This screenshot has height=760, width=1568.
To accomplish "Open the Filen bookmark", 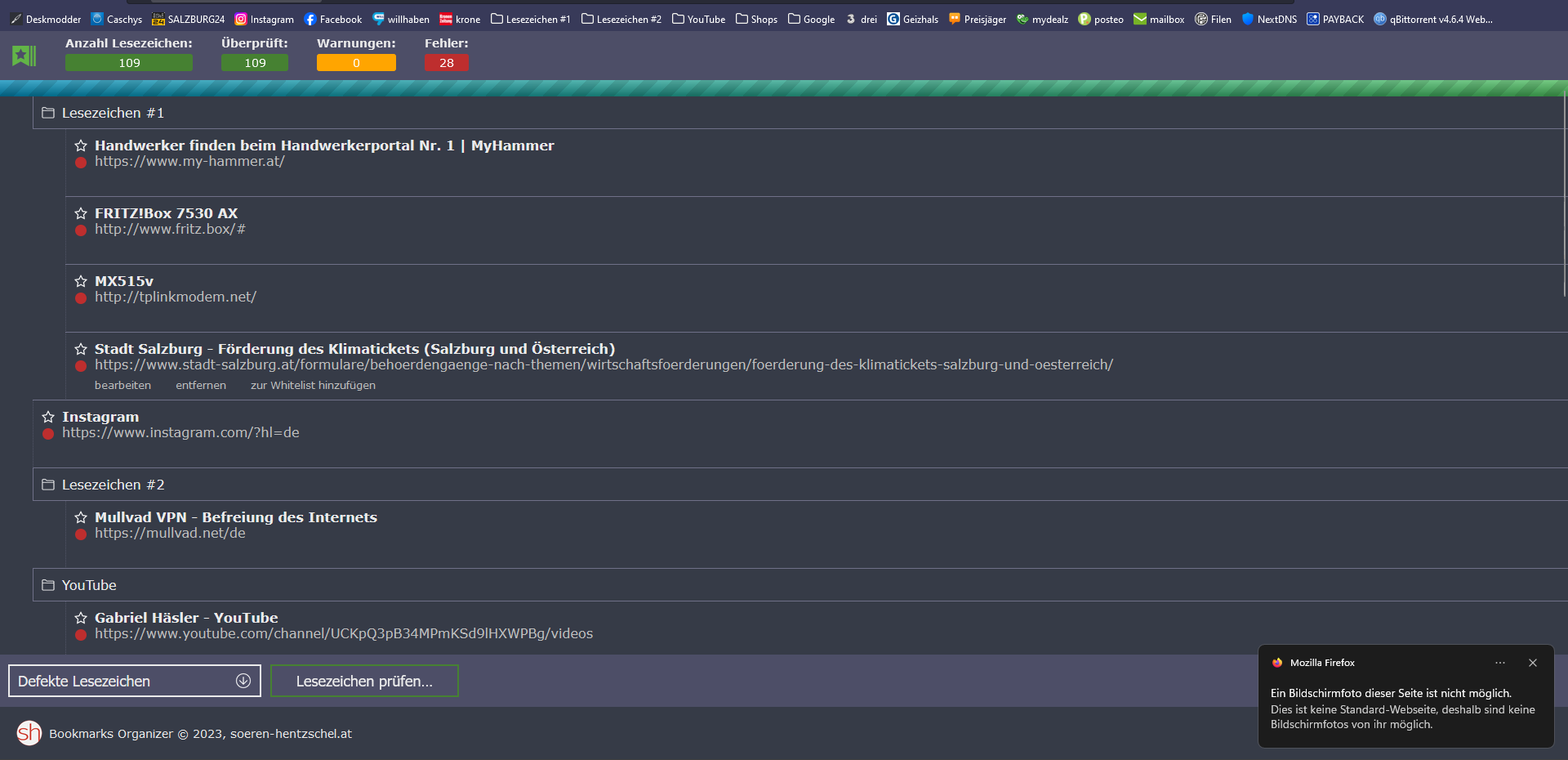I will [1213, 19].
